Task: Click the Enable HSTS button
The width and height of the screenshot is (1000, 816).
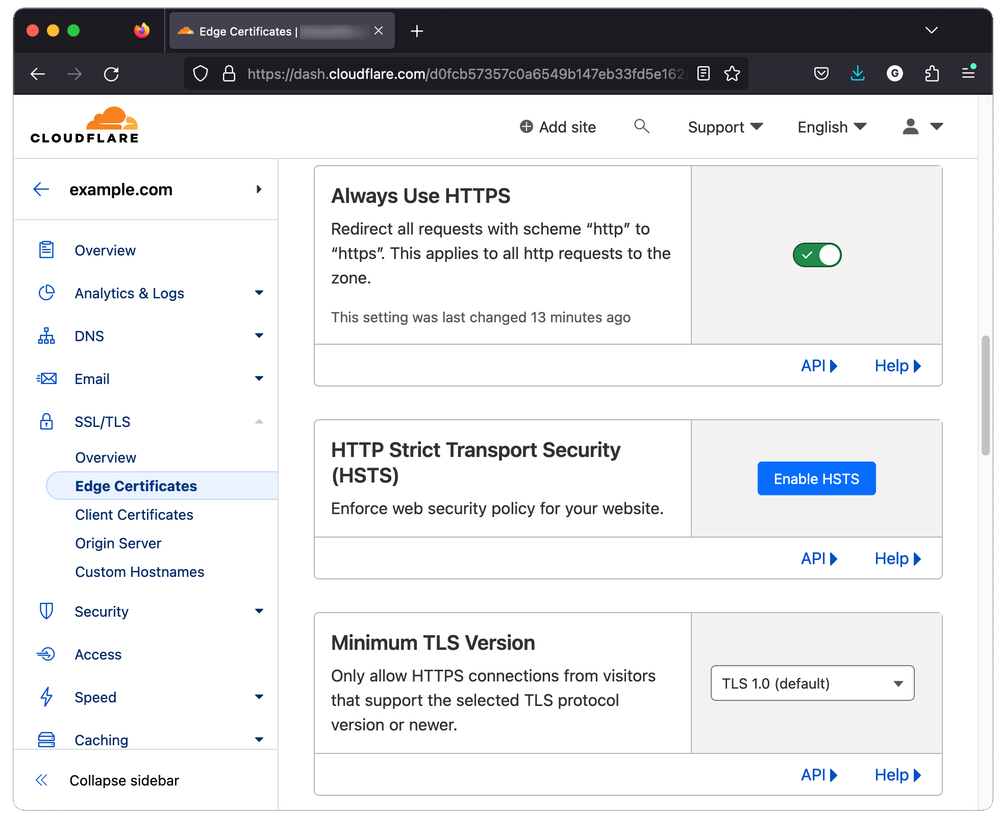Action: tap(816, 479)
